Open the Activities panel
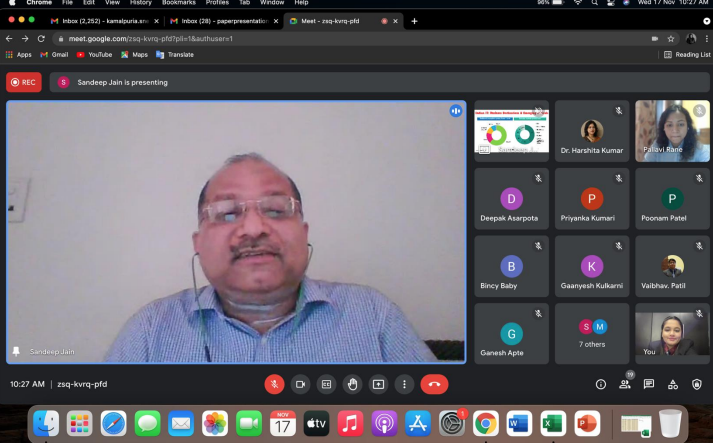 coord(673,384)
